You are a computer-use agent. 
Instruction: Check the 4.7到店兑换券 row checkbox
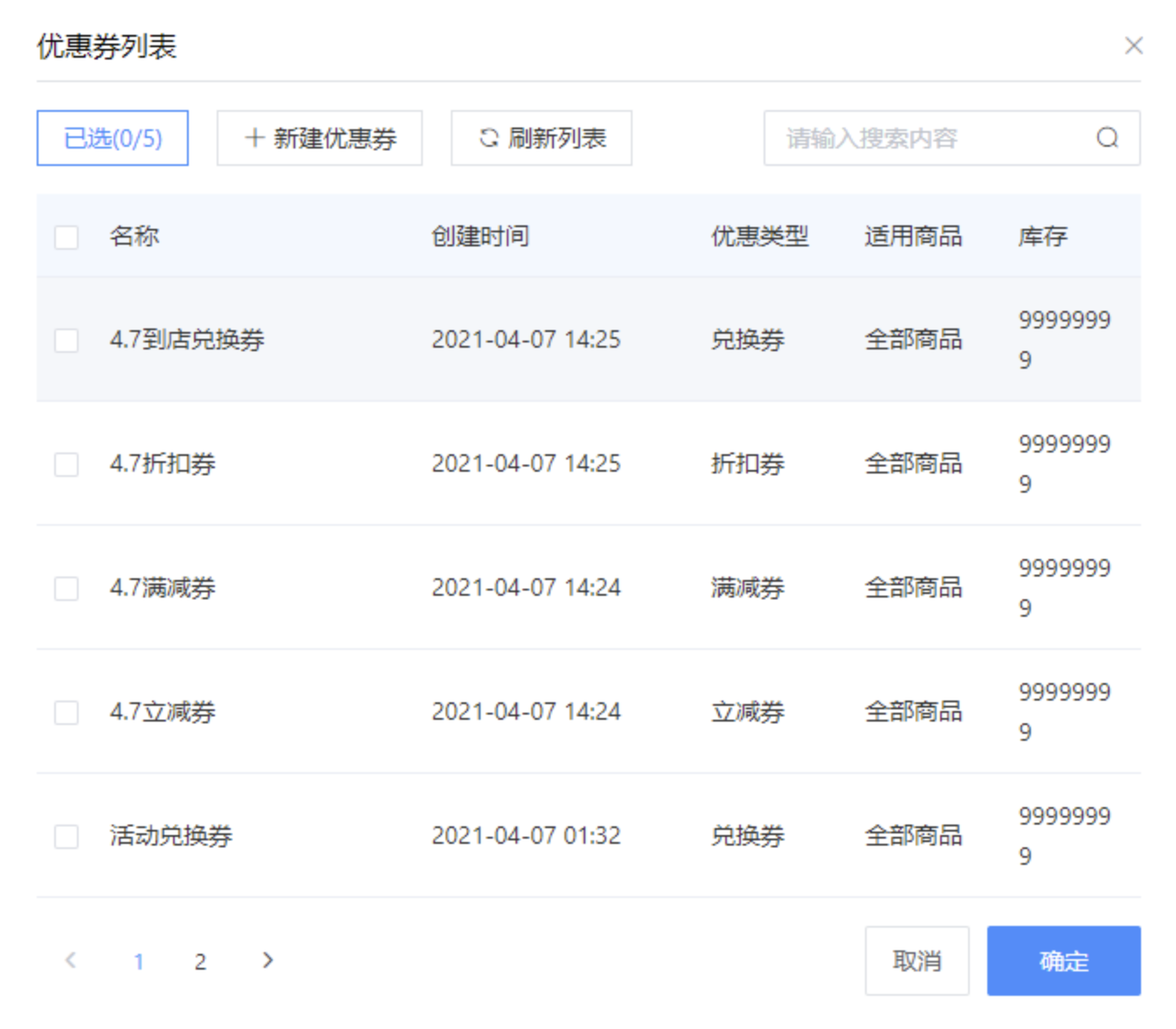pos(66,340)
